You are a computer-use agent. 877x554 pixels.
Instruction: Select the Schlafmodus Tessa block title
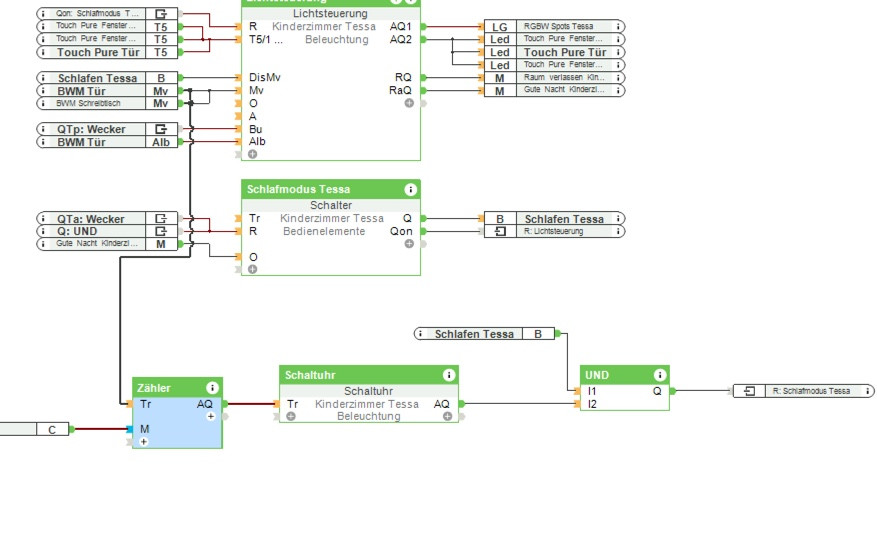click(298, 190)
